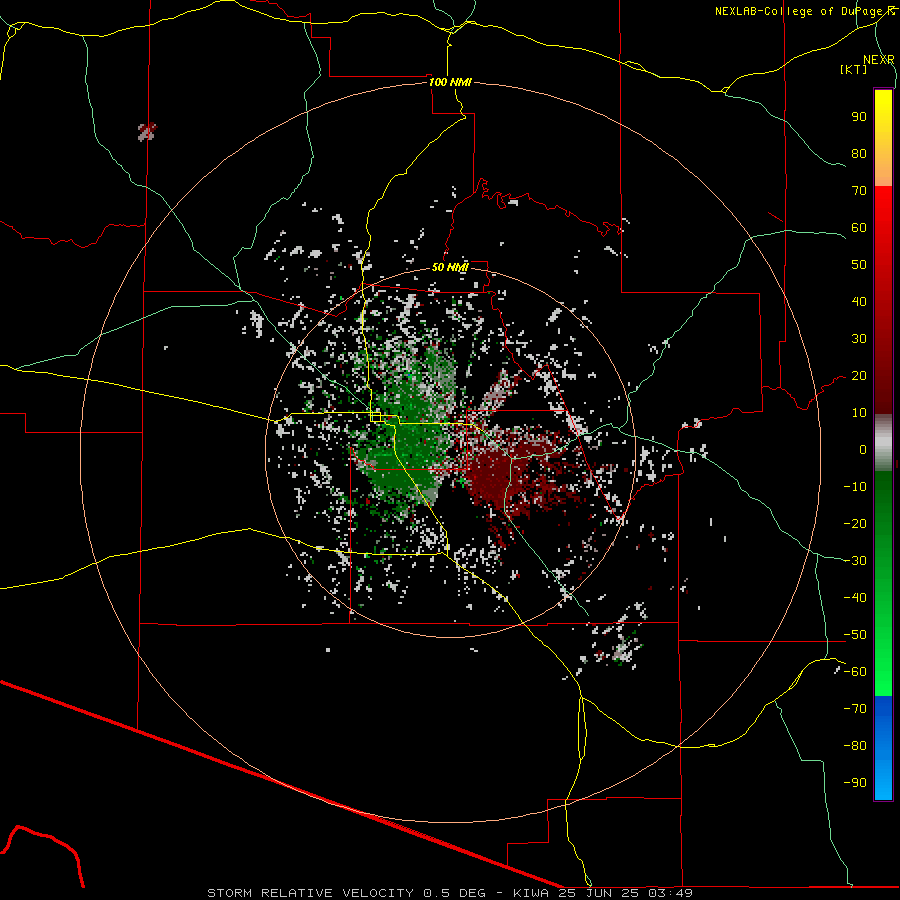Viewport: 900px width, 900px height.
Task: Click the [KT] units label above the color scale
Action: tap(853, 69)
